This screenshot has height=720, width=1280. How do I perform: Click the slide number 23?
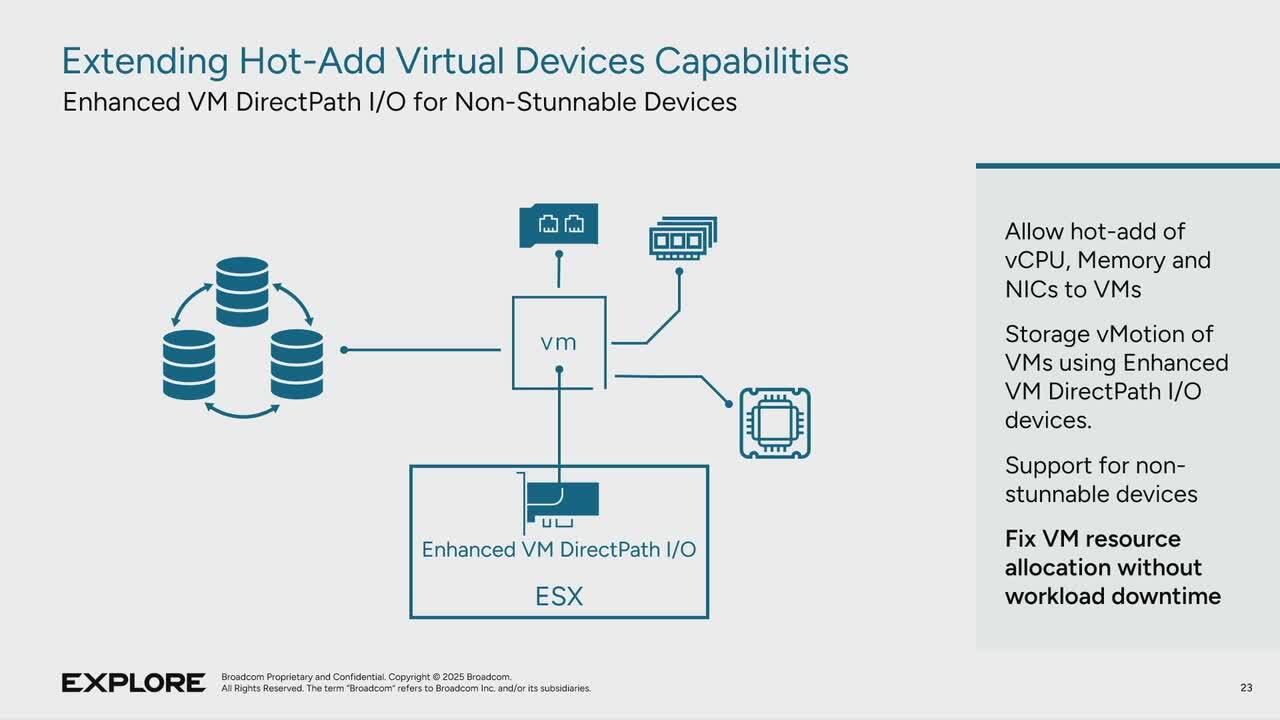tap(1246, 687)
